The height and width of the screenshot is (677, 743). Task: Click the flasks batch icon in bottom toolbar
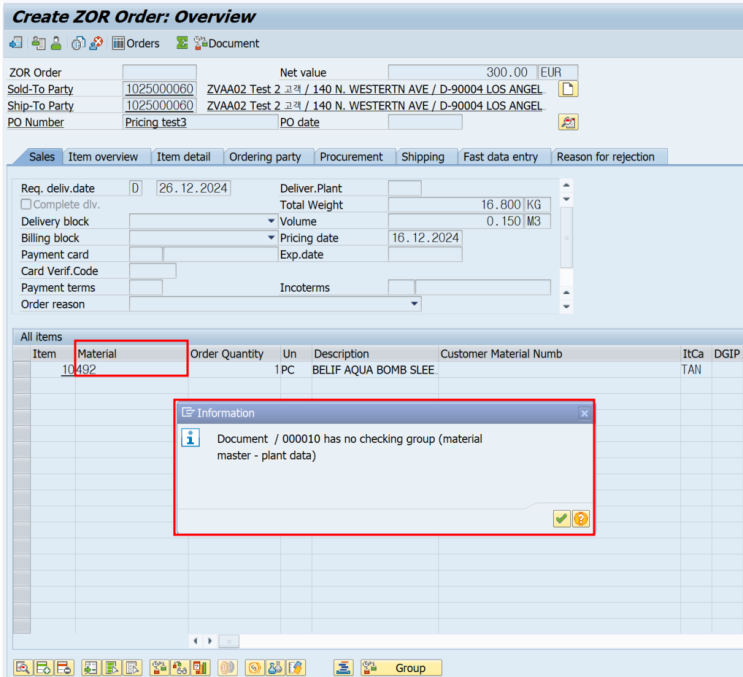pos(275,668)
